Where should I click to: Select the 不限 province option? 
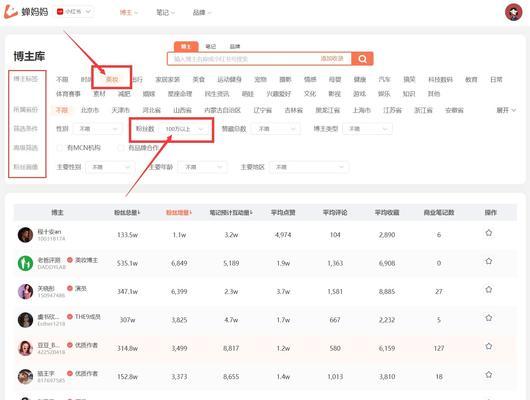[62, 110]
